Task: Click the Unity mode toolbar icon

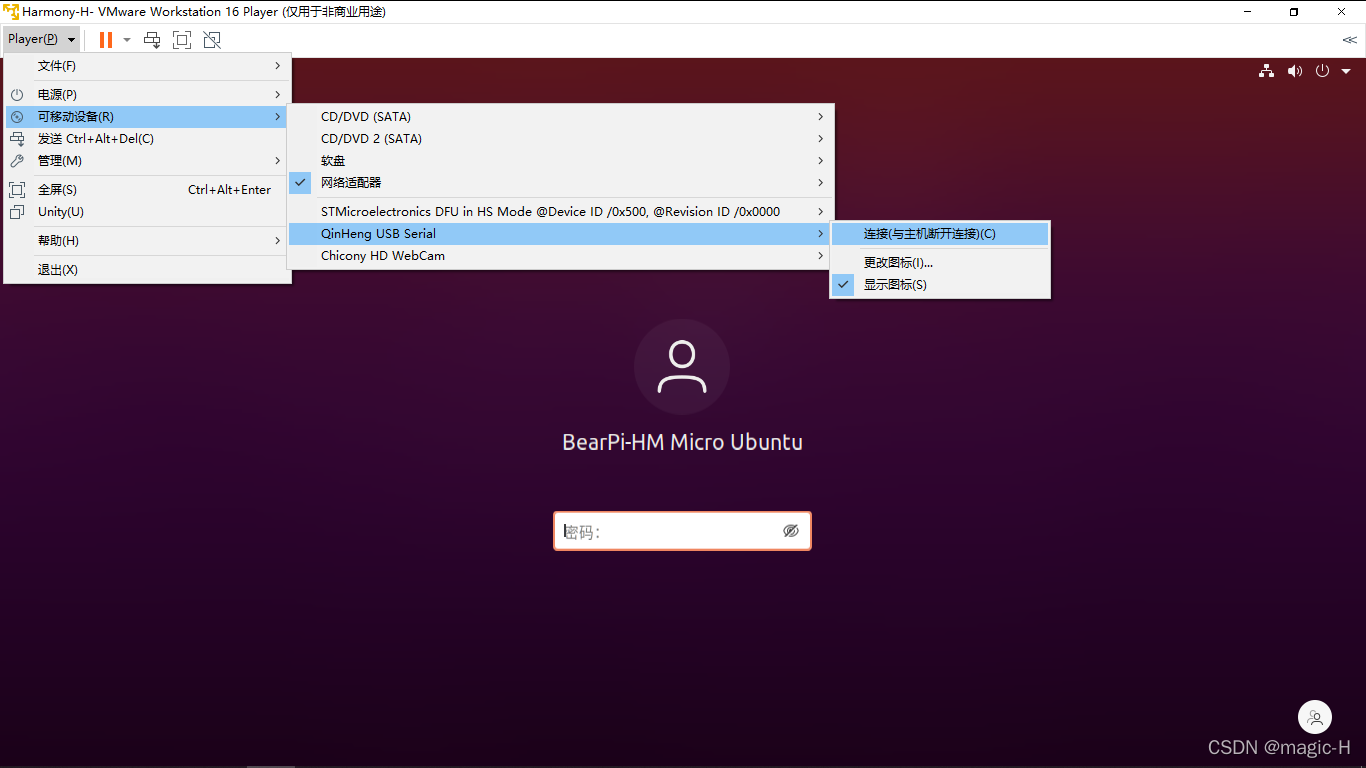Action: 212,40
